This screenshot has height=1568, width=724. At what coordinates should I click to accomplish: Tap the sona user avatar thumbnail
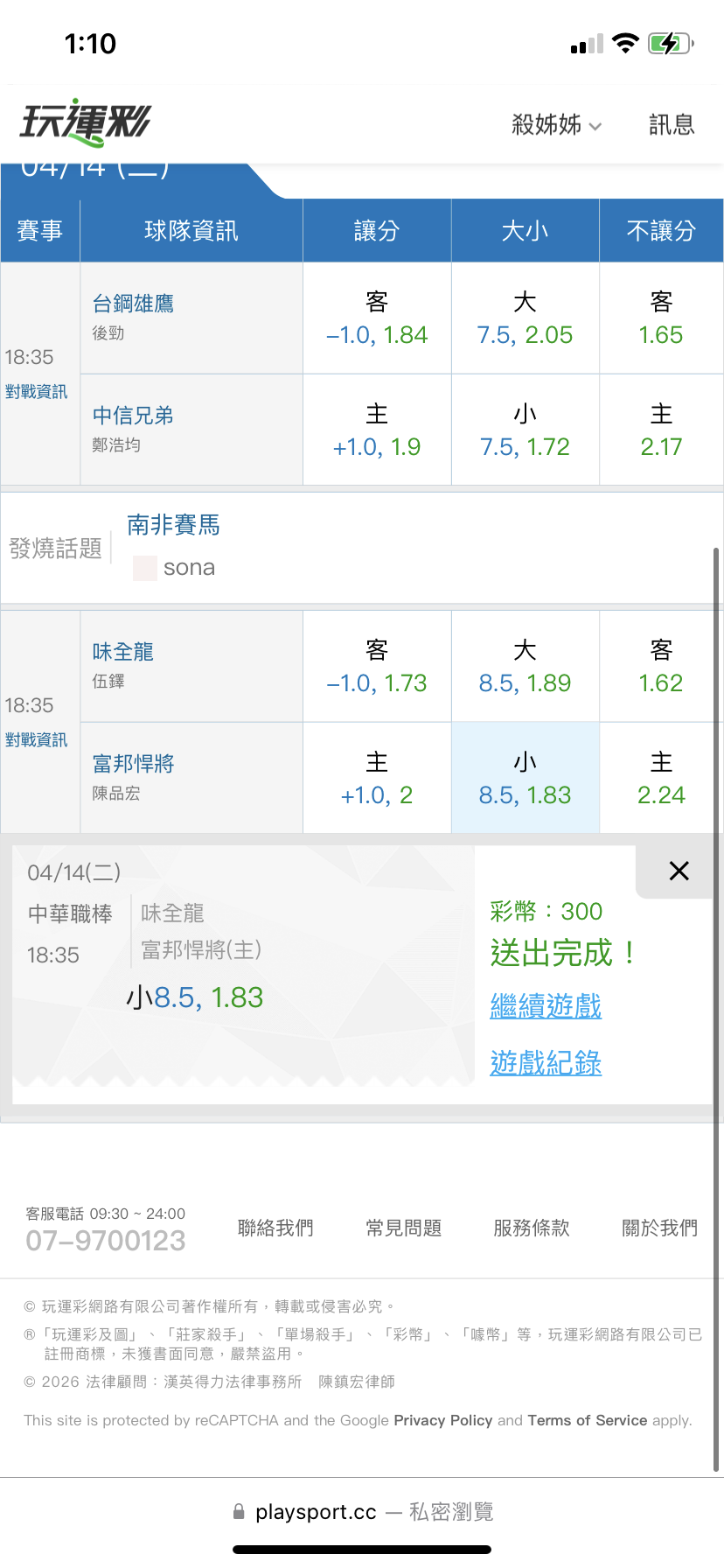144,569
